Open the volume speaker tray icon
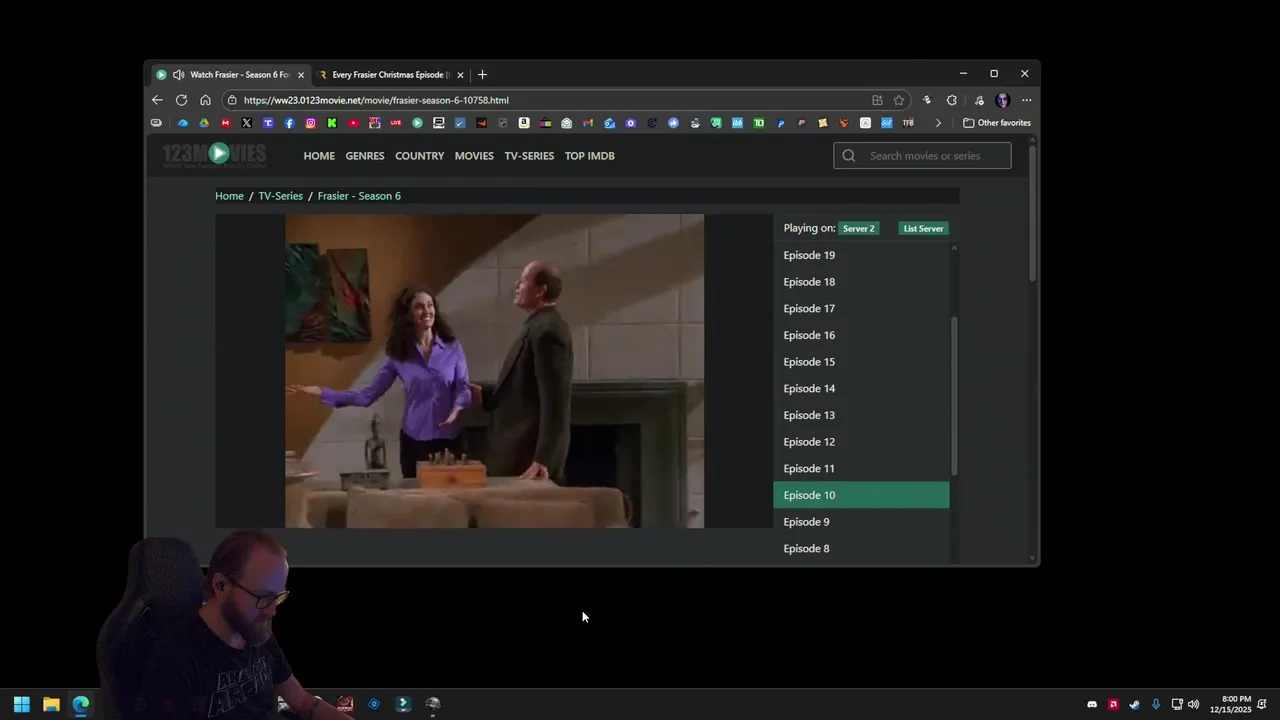Viewport: 1280px width, 720px height. click(x=1193, y=704)
